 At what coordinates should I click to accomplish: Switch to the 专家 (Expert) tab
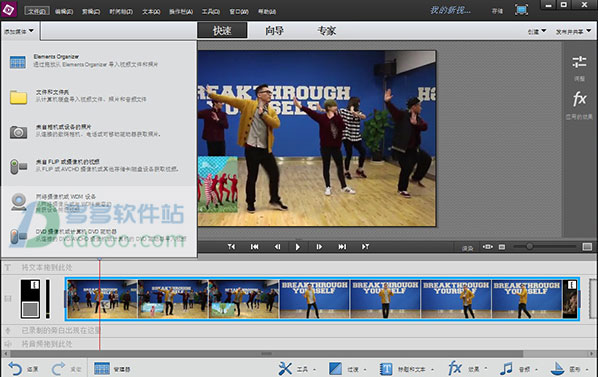pyautogui.click(x=326, y=30)
